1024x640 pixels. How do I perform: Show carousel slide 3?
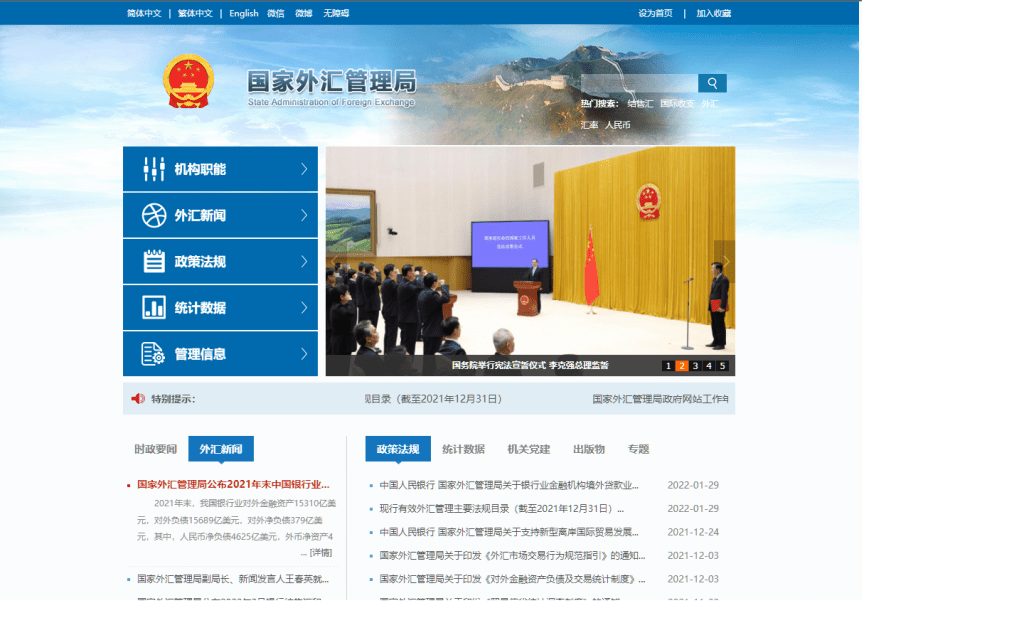coord(695,366)
